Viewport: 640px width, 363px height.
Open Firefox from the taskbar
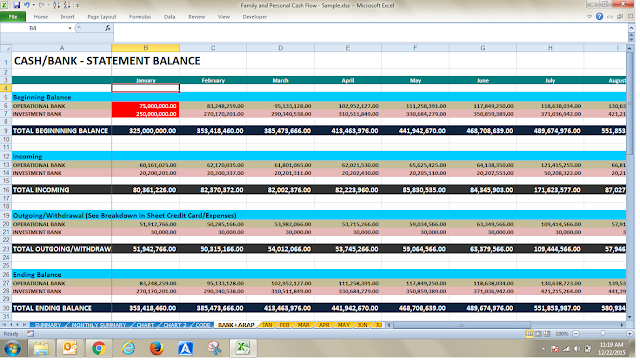click(x=156, y=348)
